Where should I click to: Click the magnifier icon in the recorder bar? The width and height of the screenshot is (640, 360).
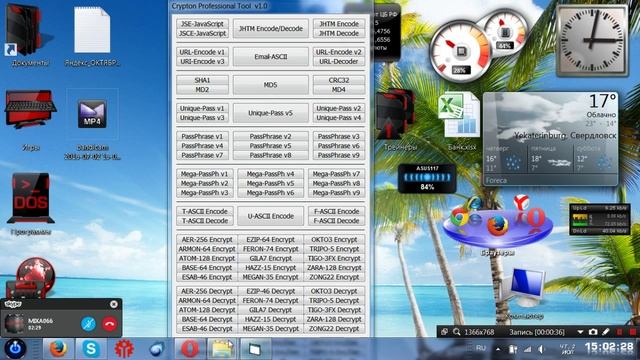(x=456, y=332)
